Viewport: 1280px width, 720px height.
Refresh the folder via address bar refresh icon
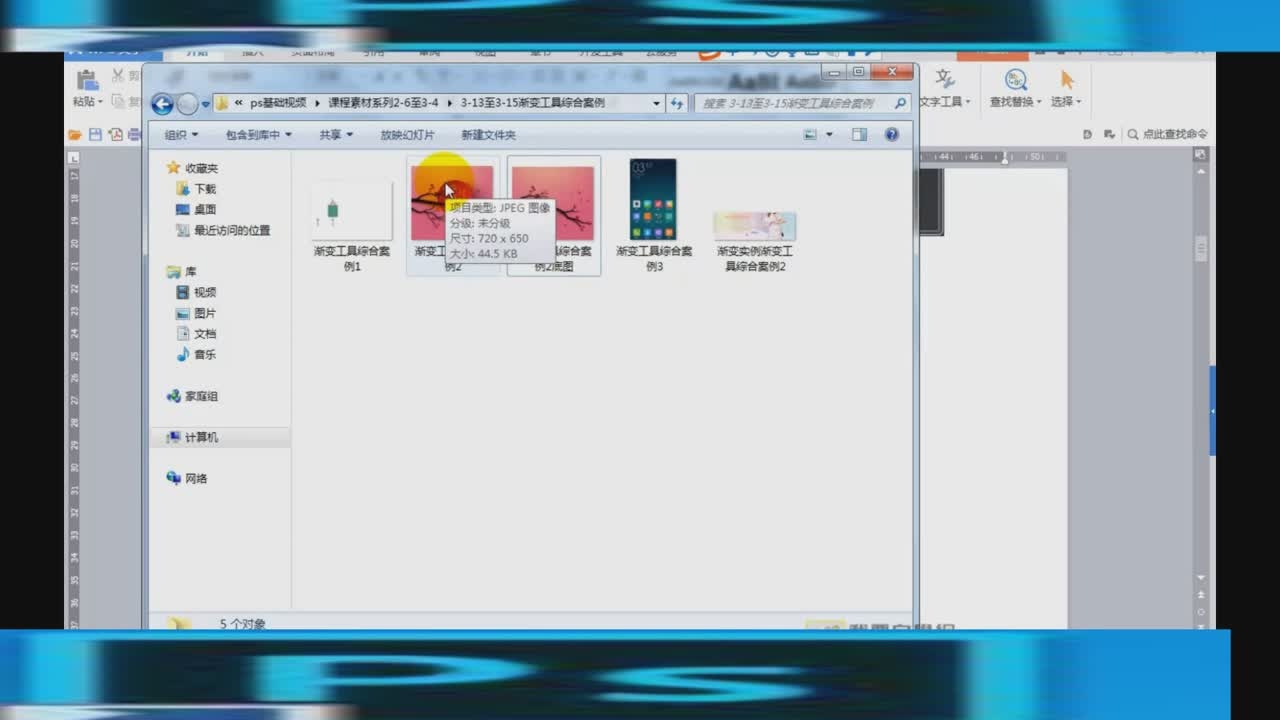(x=677, y=103)
